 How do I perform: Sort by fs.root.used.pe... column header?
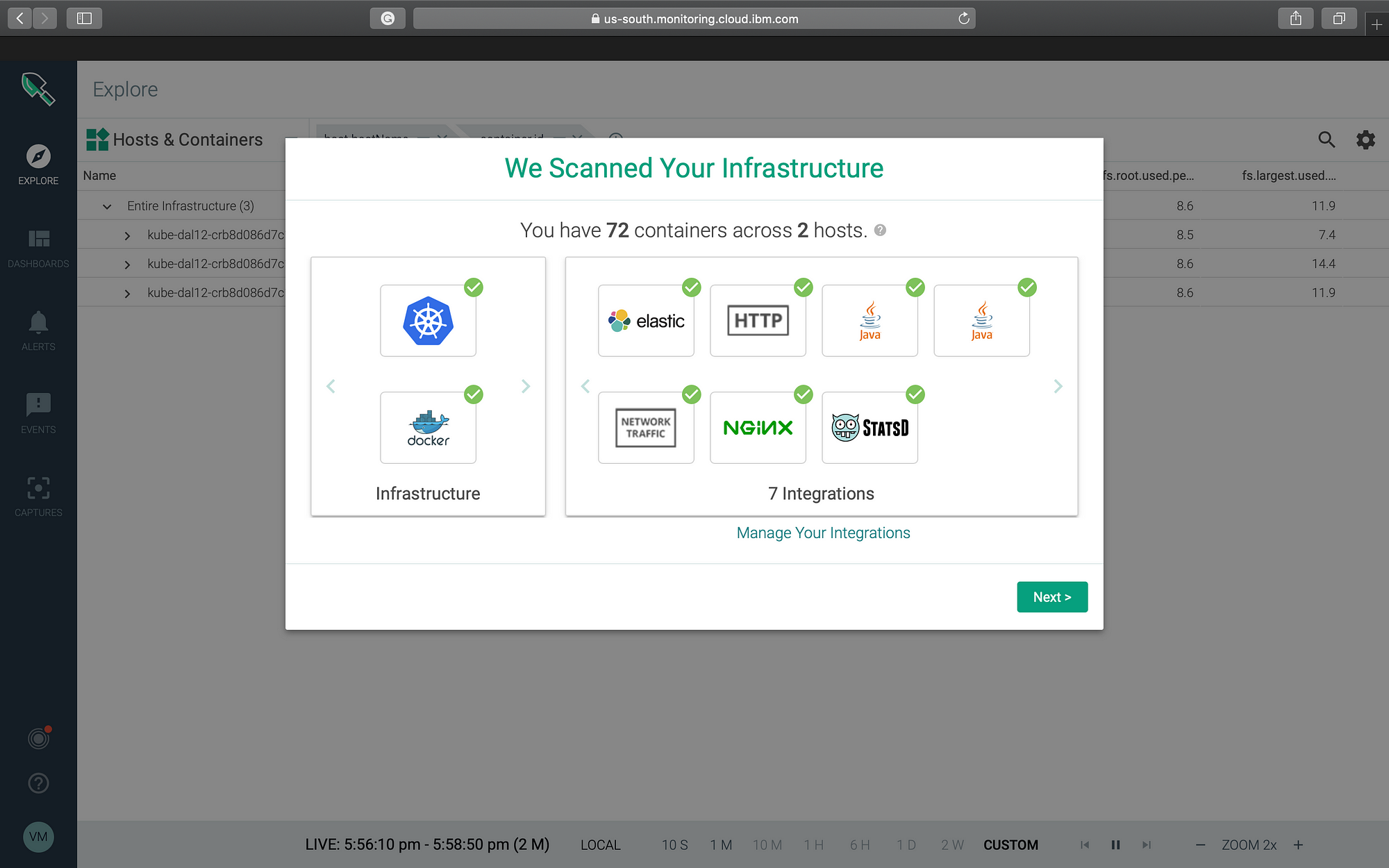coord(1149,176)
